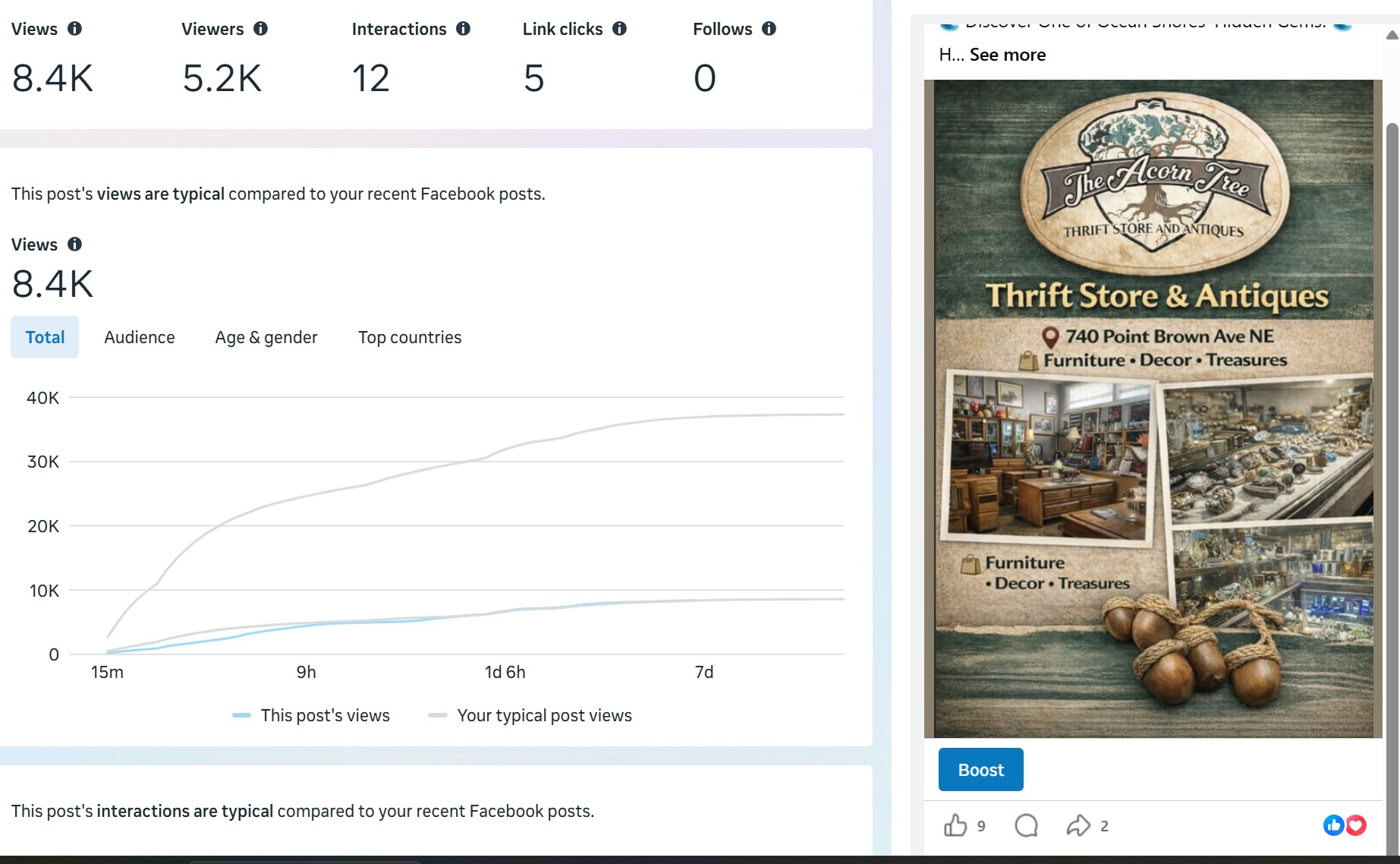This screenshot has height=864, width=1400.
Task: Click the info icon next to top Views
Action: pos(74,29)
